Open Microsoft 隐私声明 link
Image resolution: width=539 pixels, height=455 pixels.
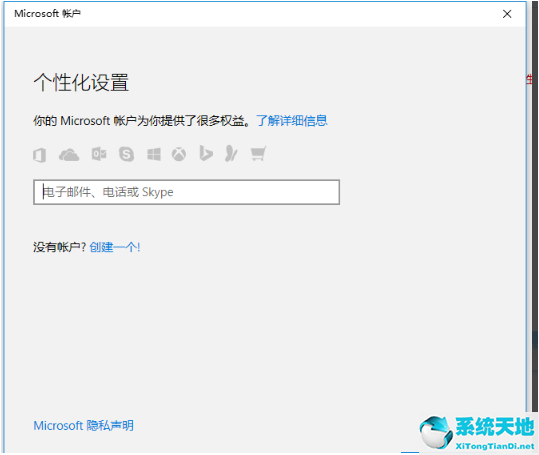(x=84, y=426)
